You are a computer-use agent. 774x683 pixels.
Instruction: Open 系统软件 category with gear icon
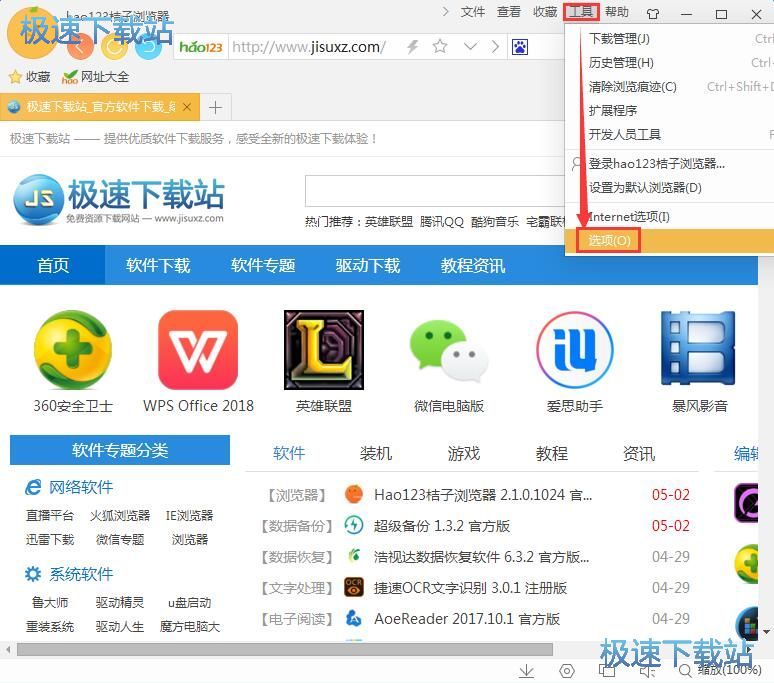(x=69, y=574)
